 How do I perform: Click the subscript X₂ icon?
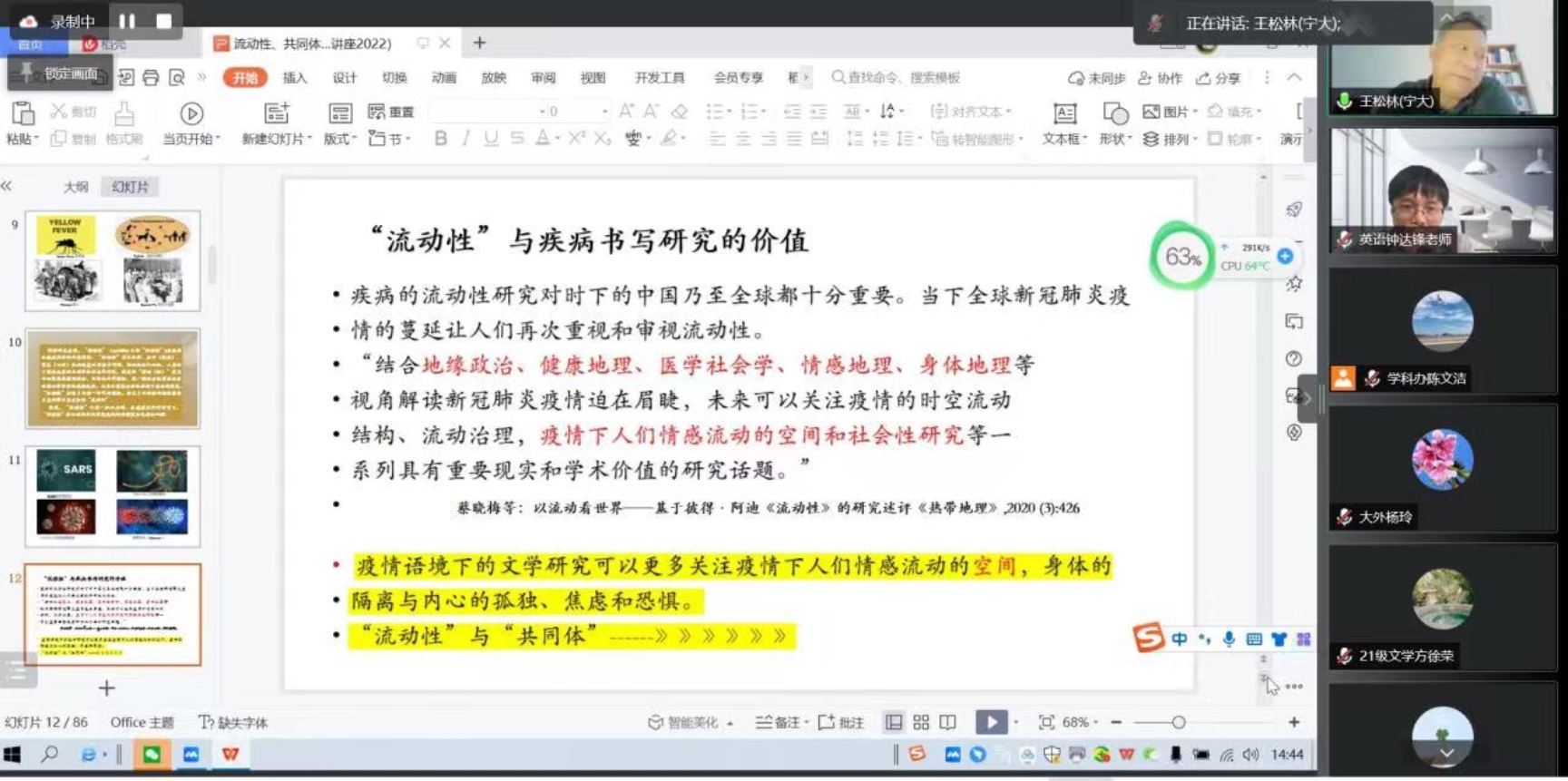point(602,138)
